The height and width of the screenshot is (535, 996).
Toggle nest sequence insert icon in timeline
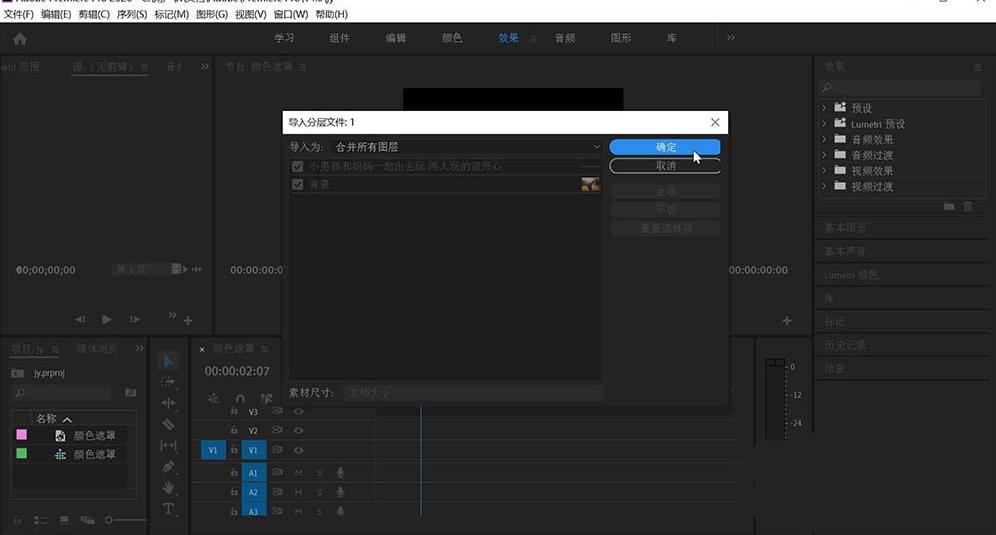coord(213,398)
